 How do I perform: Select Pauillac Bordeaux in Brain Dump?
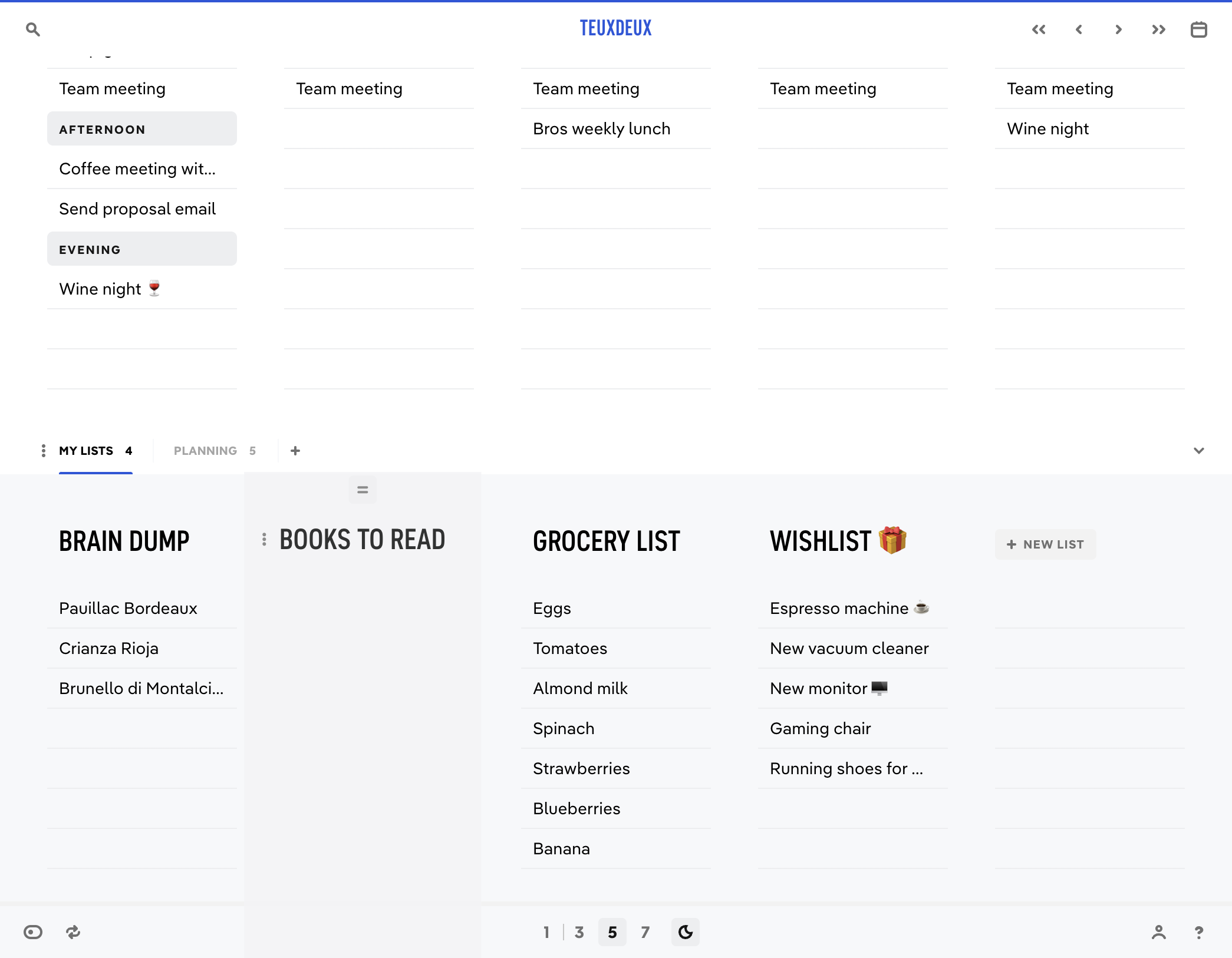tap(142, 608)
